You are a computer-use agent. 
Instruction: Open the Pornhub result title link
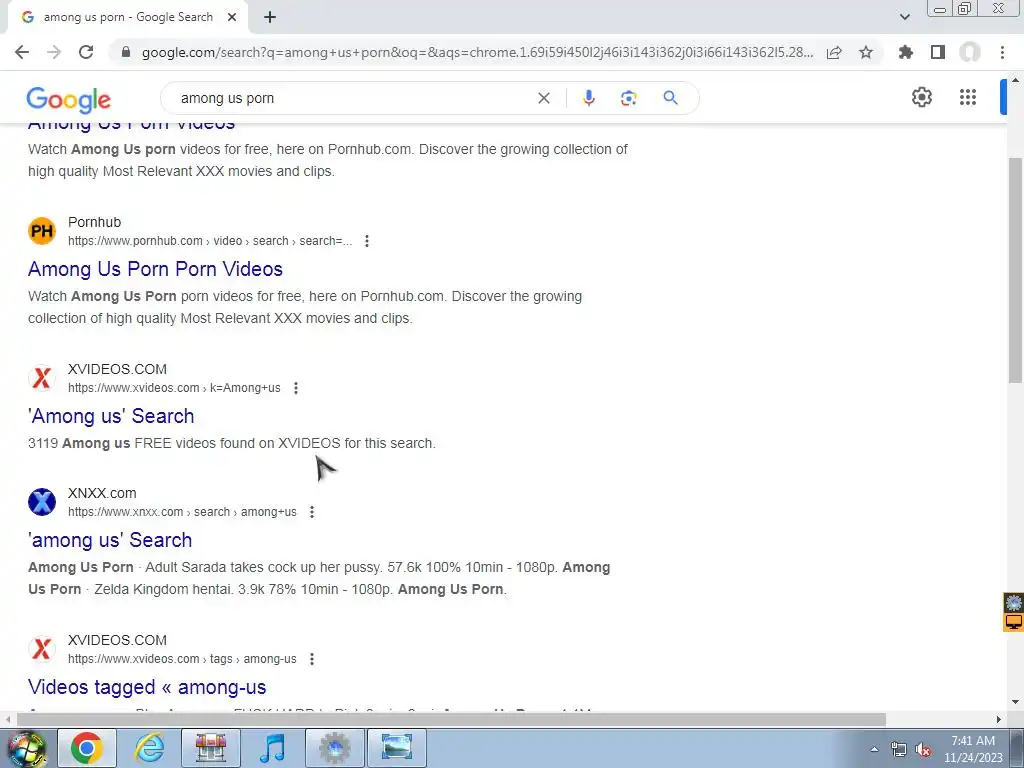pyautogui.click(x=155, y=269)
